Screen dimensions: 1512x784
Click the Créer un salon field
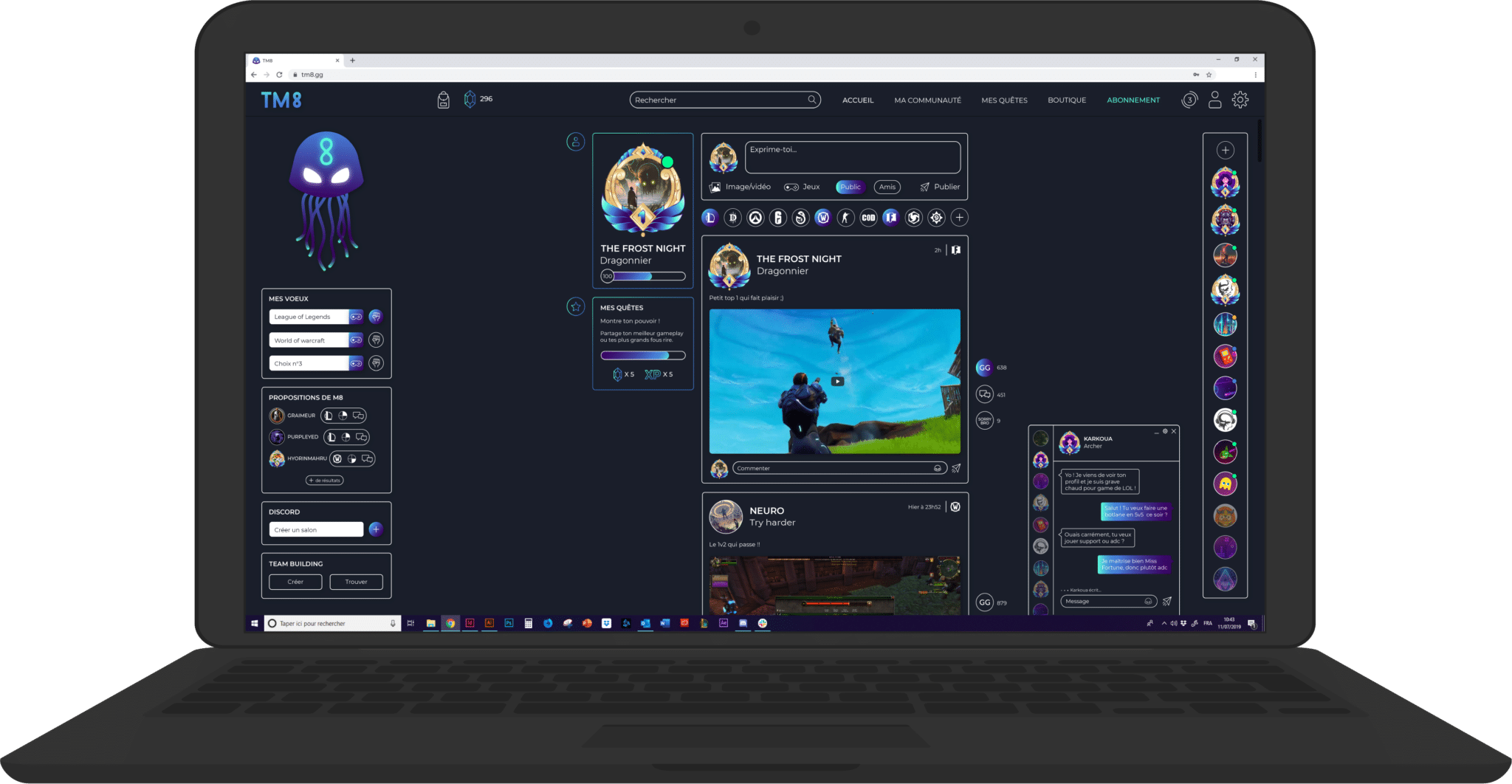(316, 529)
